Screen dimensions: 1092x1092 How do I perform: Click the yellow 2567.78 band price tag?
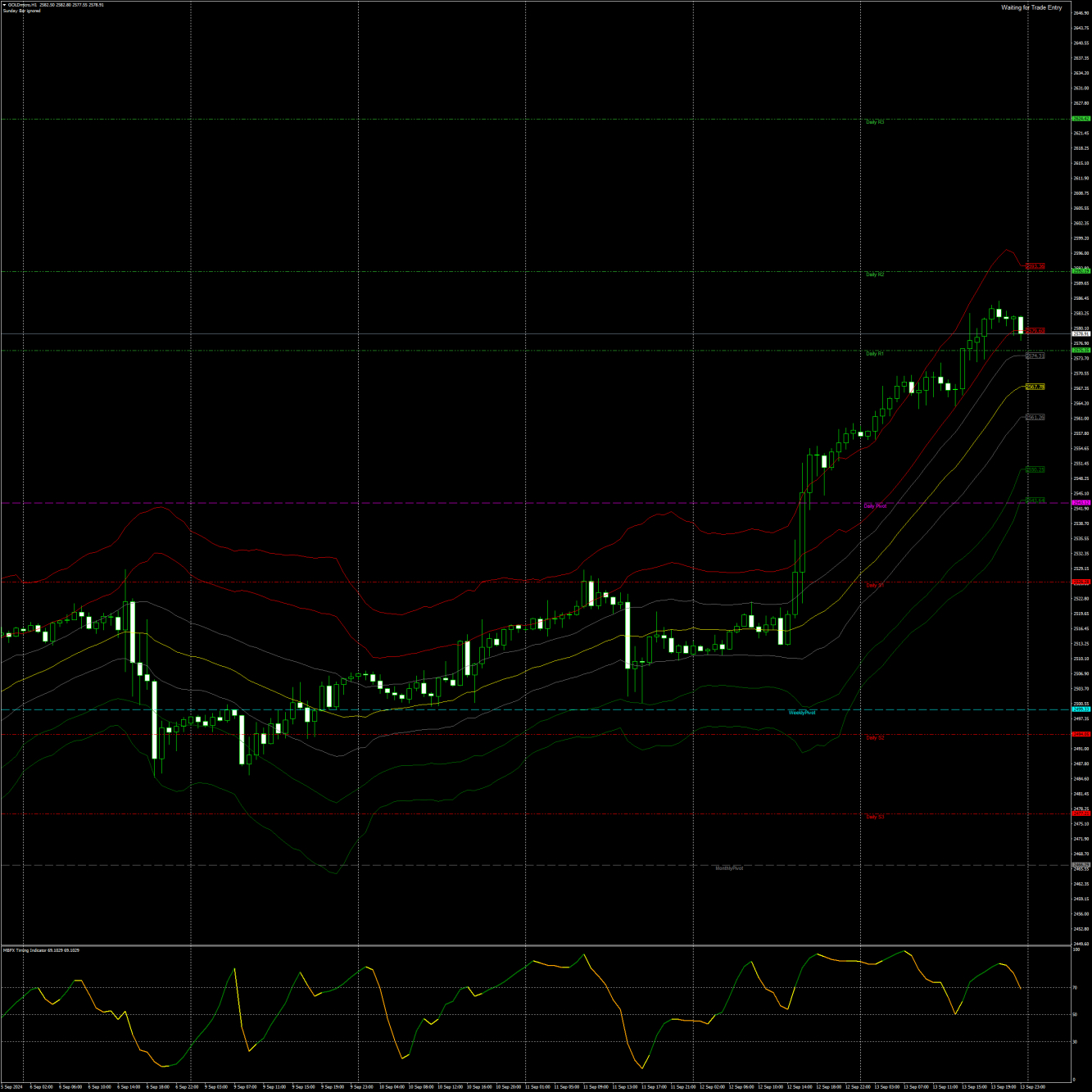click(1035, 387)
